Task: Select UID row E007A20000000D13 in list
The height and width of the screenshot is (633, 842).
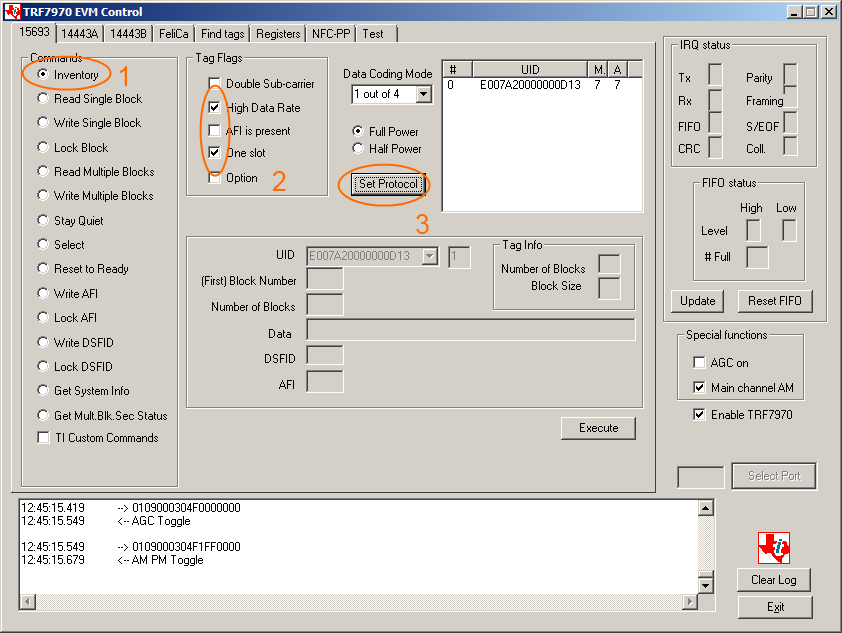Action: (x=542, y=85)
